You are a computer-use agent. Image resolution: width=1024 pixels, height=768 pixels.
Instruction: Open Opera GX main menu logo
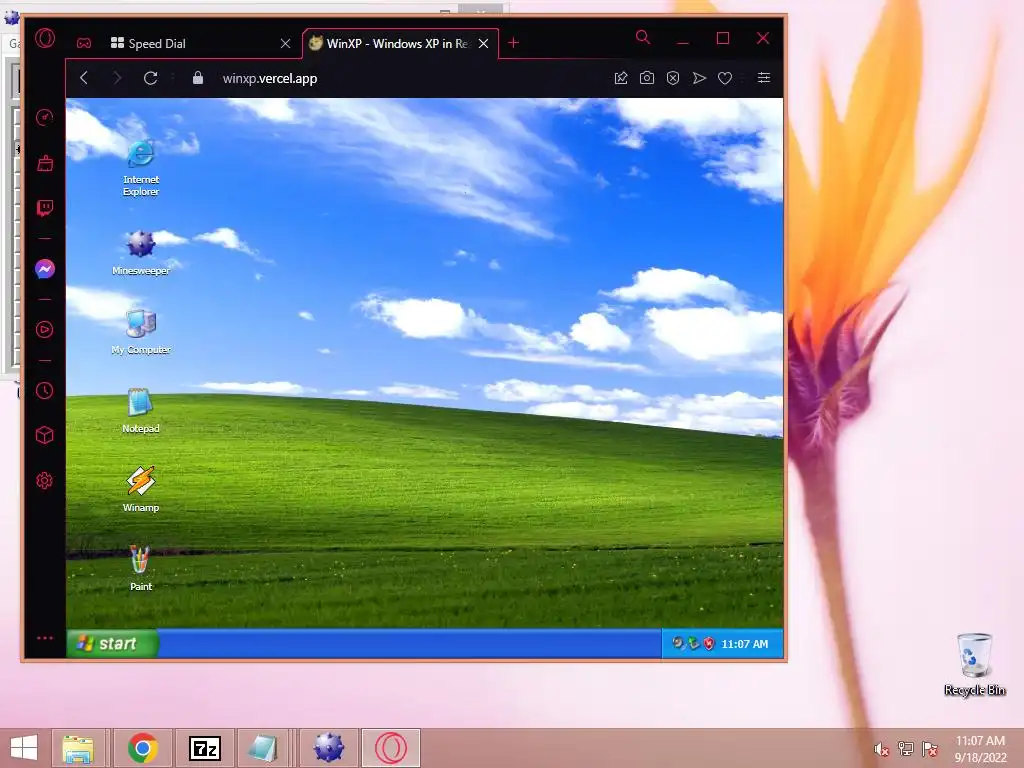pyautogui.click(x=44, y=39)
